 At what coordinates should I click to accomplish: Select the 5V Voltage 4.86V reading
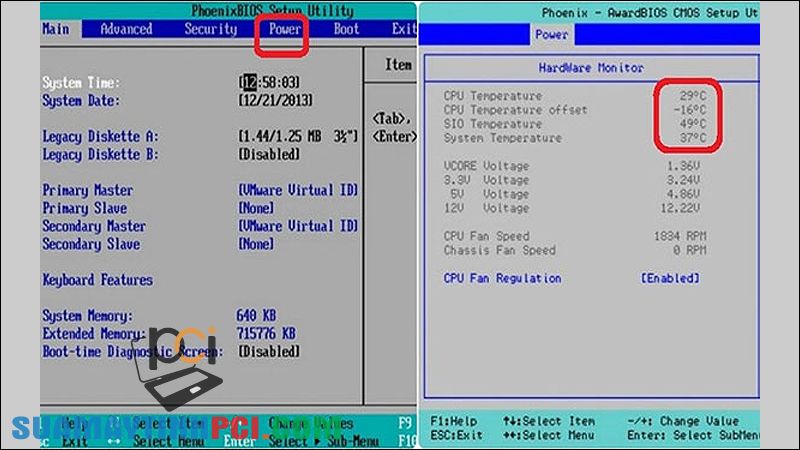click(x=684, y=194)
